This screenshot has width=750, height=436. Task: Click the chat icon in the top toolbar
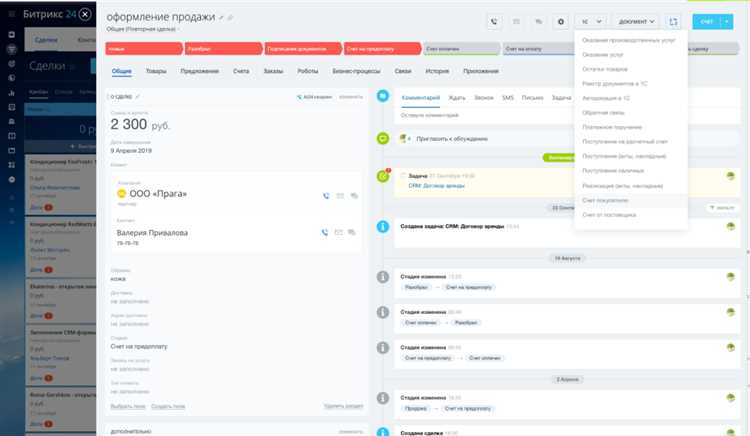539,22
